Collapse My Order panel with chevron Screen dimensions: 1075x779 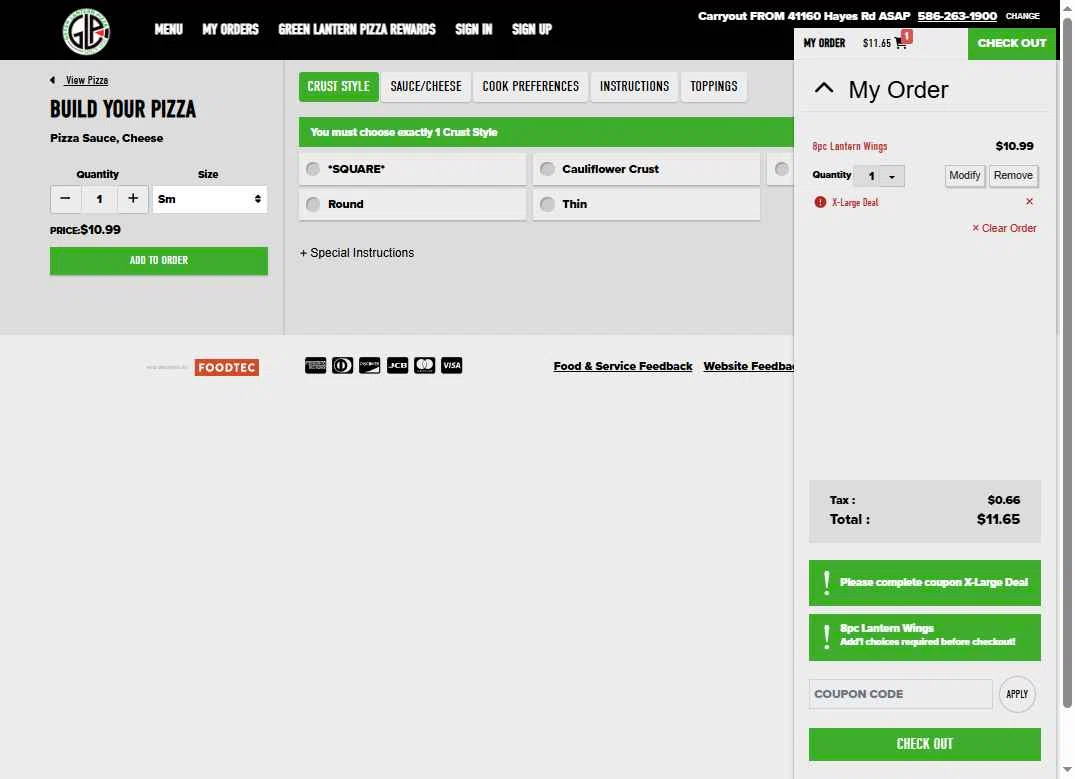[x=824, y=88]
